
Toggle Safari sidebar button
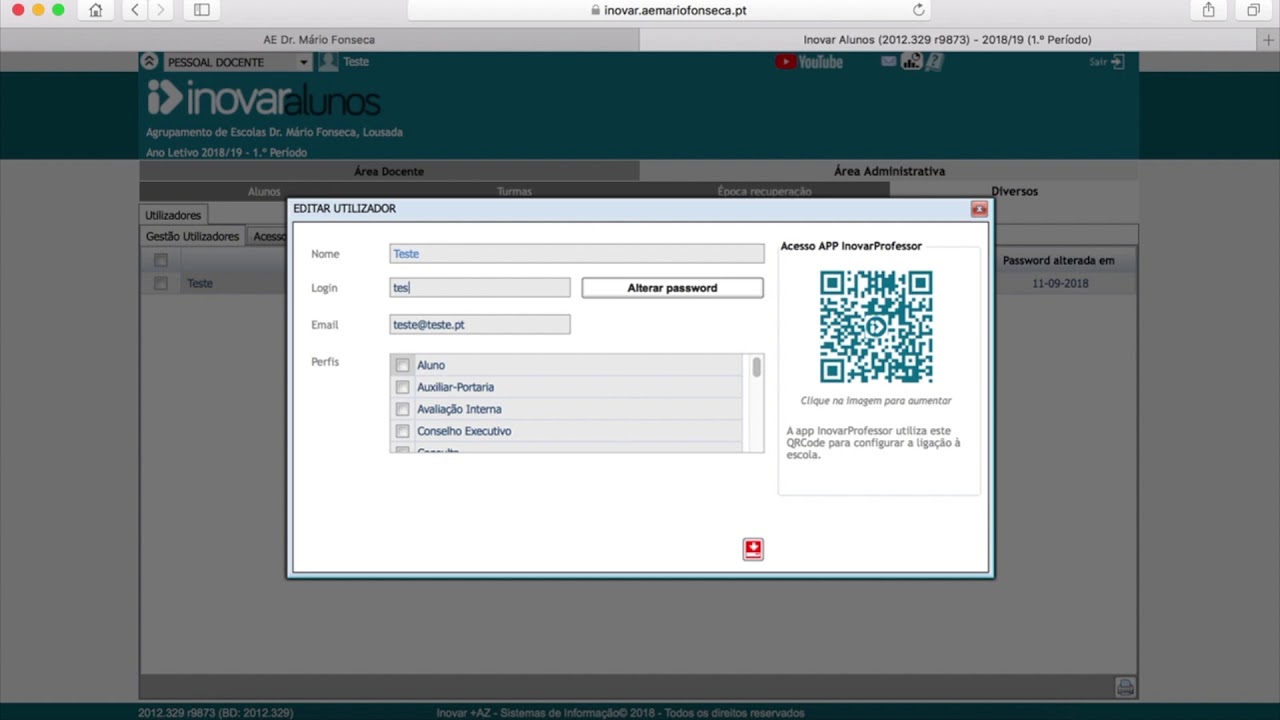point(202,10)
